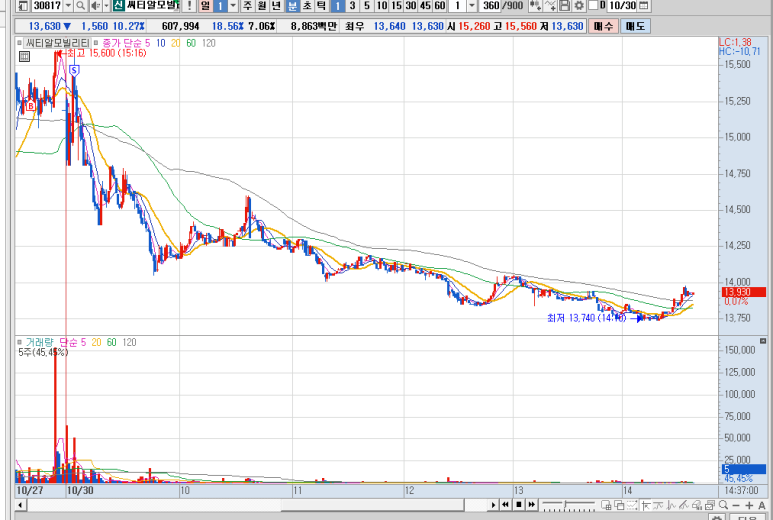Click the play button in chart replay controls
Image resolution: width=773 pixels, height=520 pixels.
pyautogui.click(x=493, y=505)
